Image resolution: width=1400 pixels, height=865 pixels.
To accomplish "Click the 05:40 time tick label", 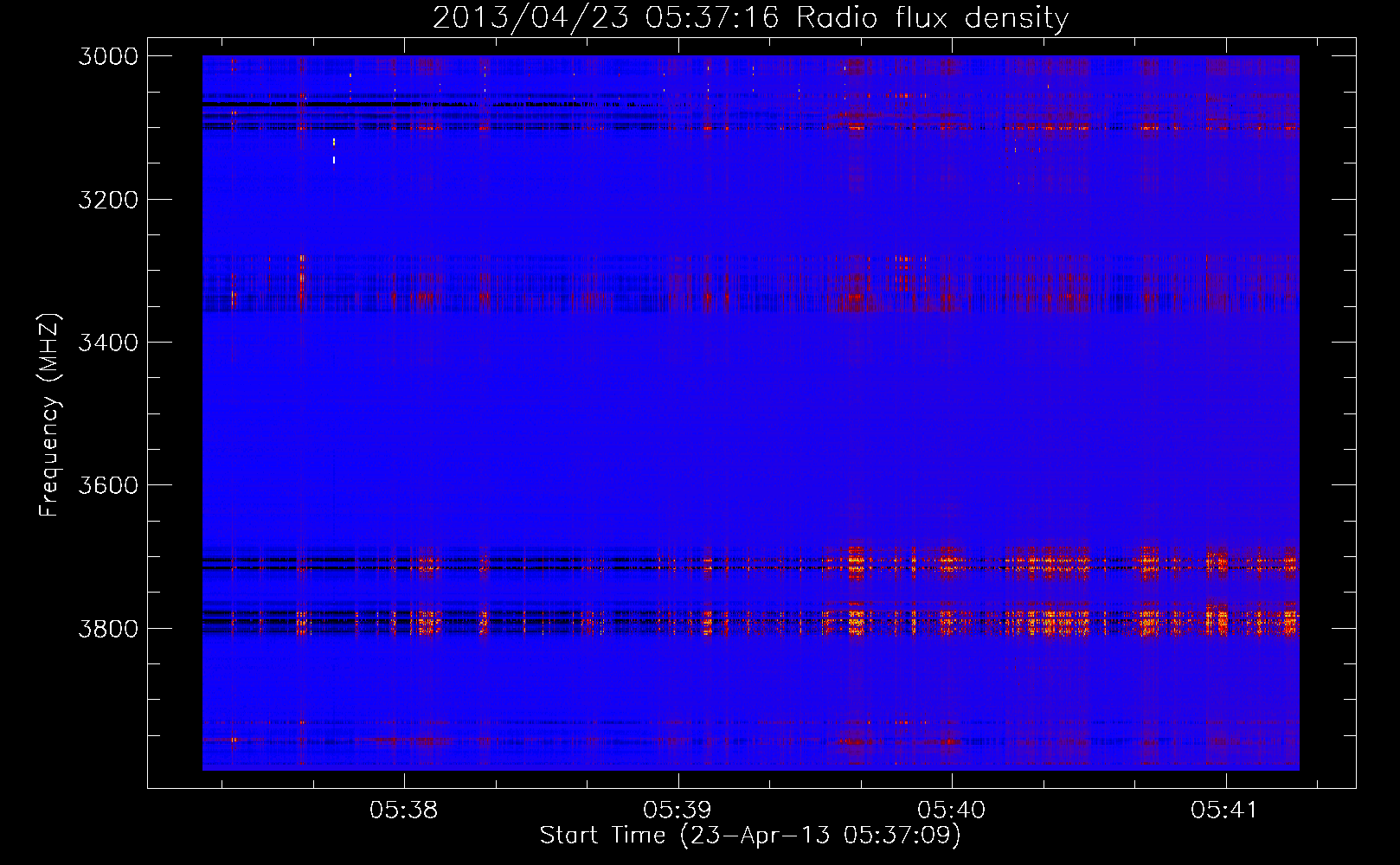I will tap(952, 811).
